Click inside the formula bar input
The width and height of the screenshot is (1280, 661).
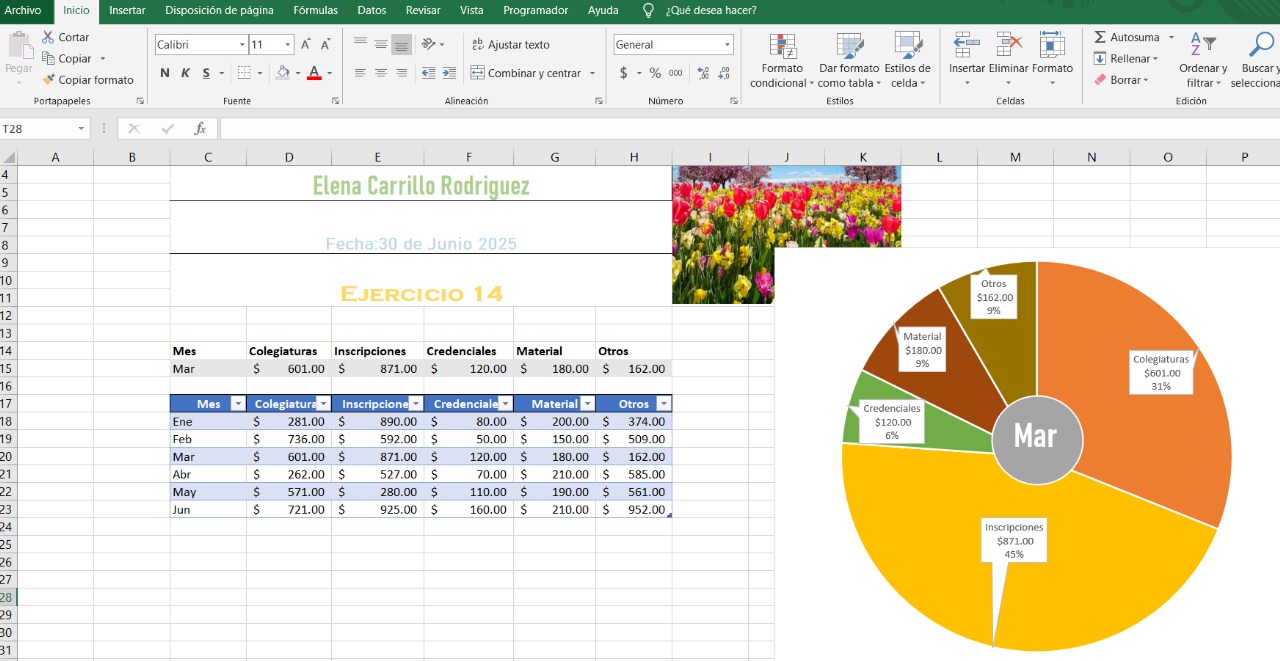(x=700, y=129)
